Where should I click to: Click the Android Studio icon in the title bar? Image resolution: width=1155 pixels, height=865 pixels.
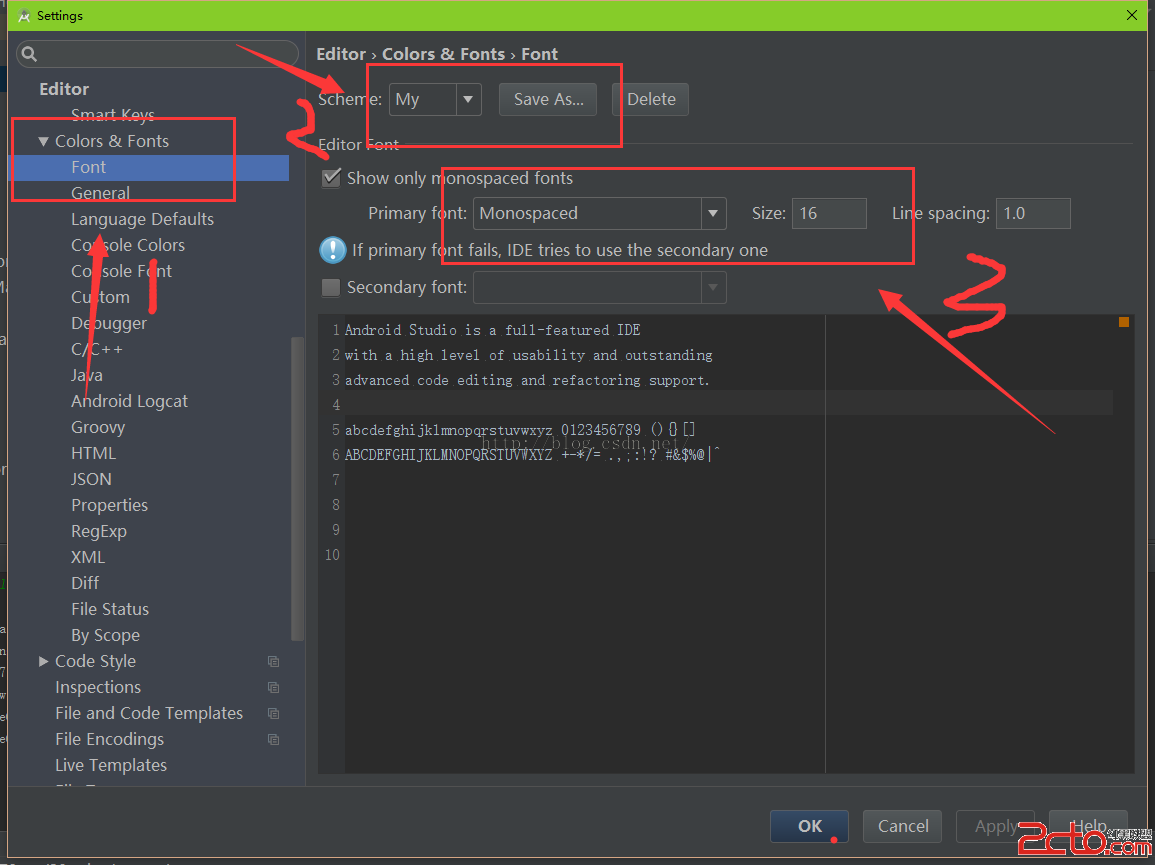tap(24, 15)
